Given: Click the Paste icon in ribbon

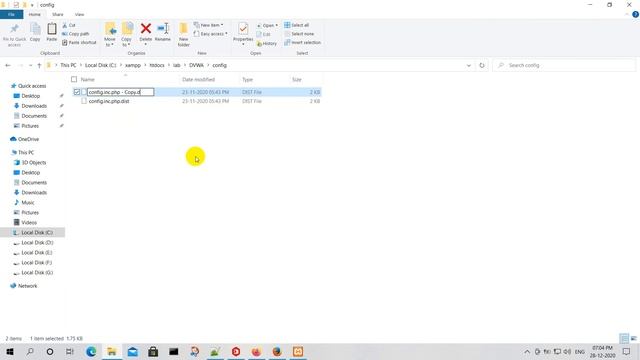Looking at the screenshot, I should click(52, 29).
